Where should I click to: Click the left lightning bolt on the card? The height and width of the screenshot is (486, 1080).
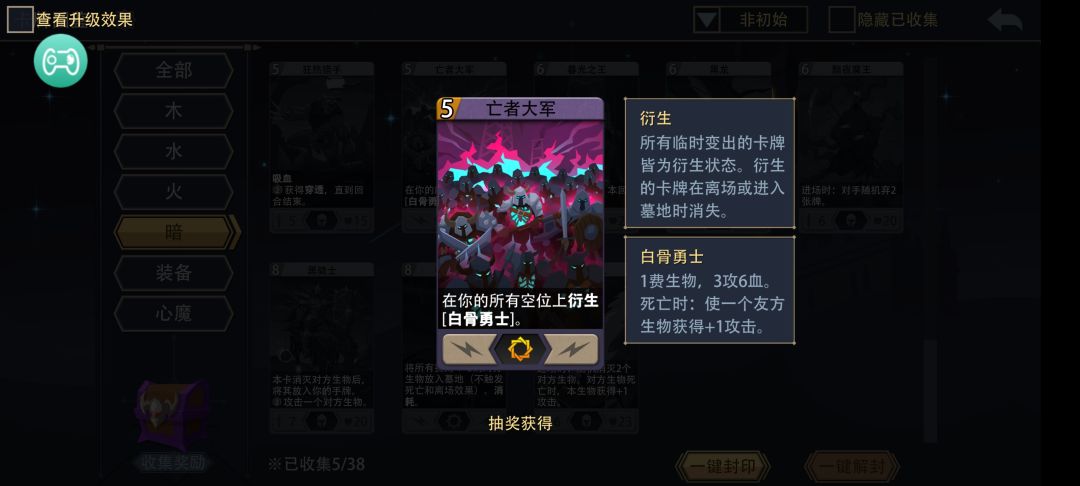(468, 349)
